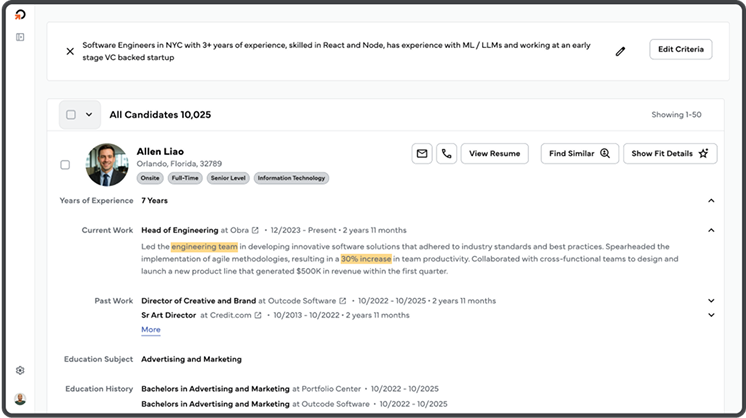
Task: Open bulk selection dropdown arrow
Action: click(89, 115)
